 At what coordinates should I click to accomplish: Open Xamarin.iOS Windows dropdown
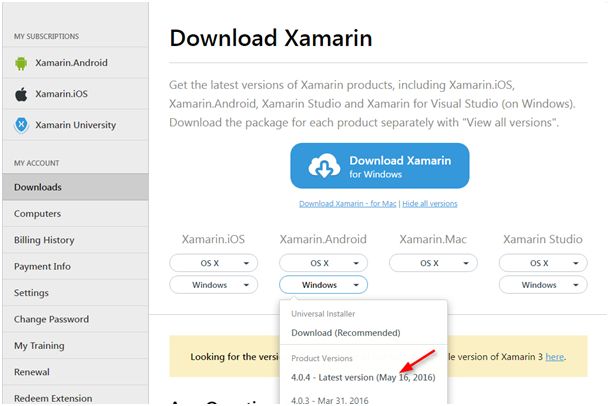coord(213,285)
